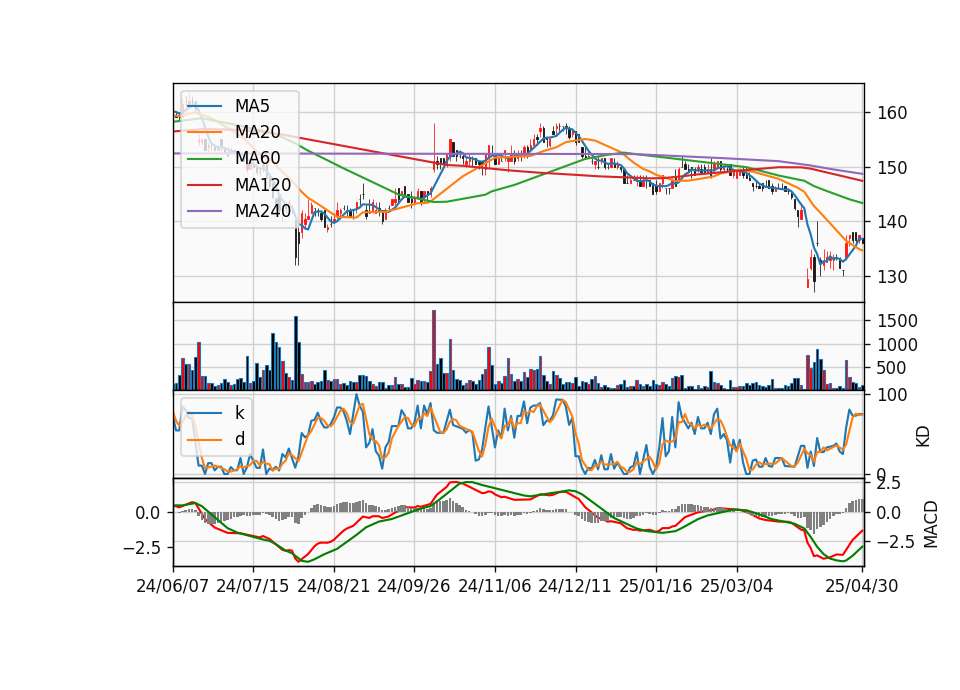The image size is (960, 690).
Task: Click the 1000 volume axis label
Action: pyautogui.click(x=898, y=345)
